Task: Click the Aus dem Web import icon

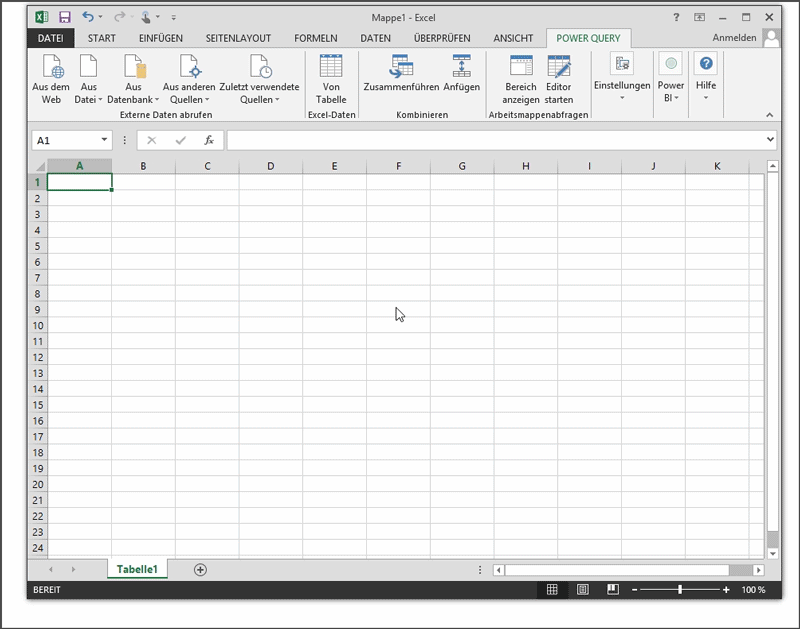Action: tap(51, 68)
